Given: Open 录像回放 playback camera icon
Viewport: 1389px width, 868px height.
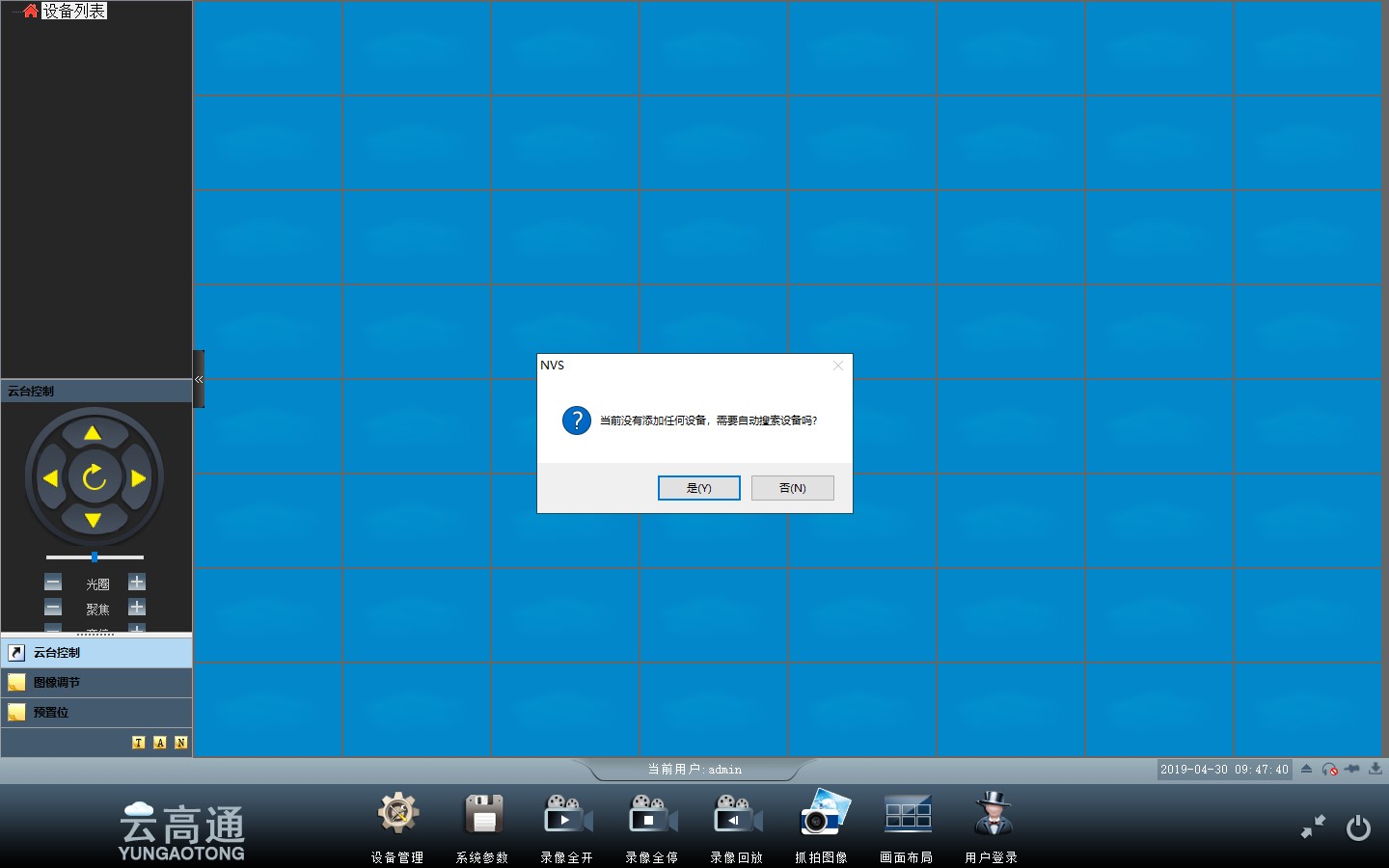Looking at the screenshot, I should pos(737,815).
